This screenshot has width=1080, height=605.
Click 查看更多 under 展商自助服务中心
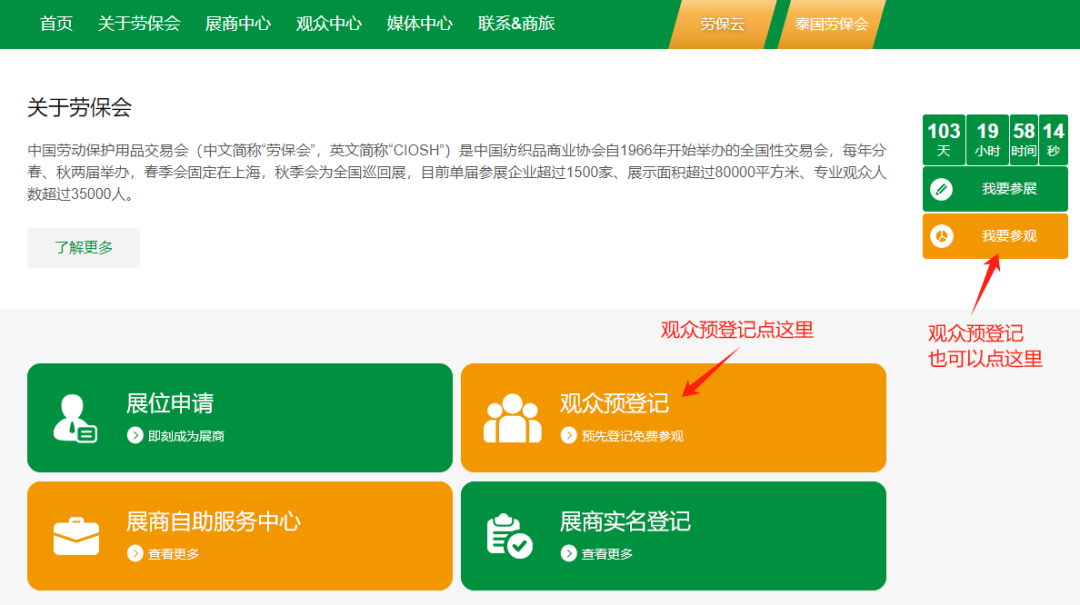(174, 554)
